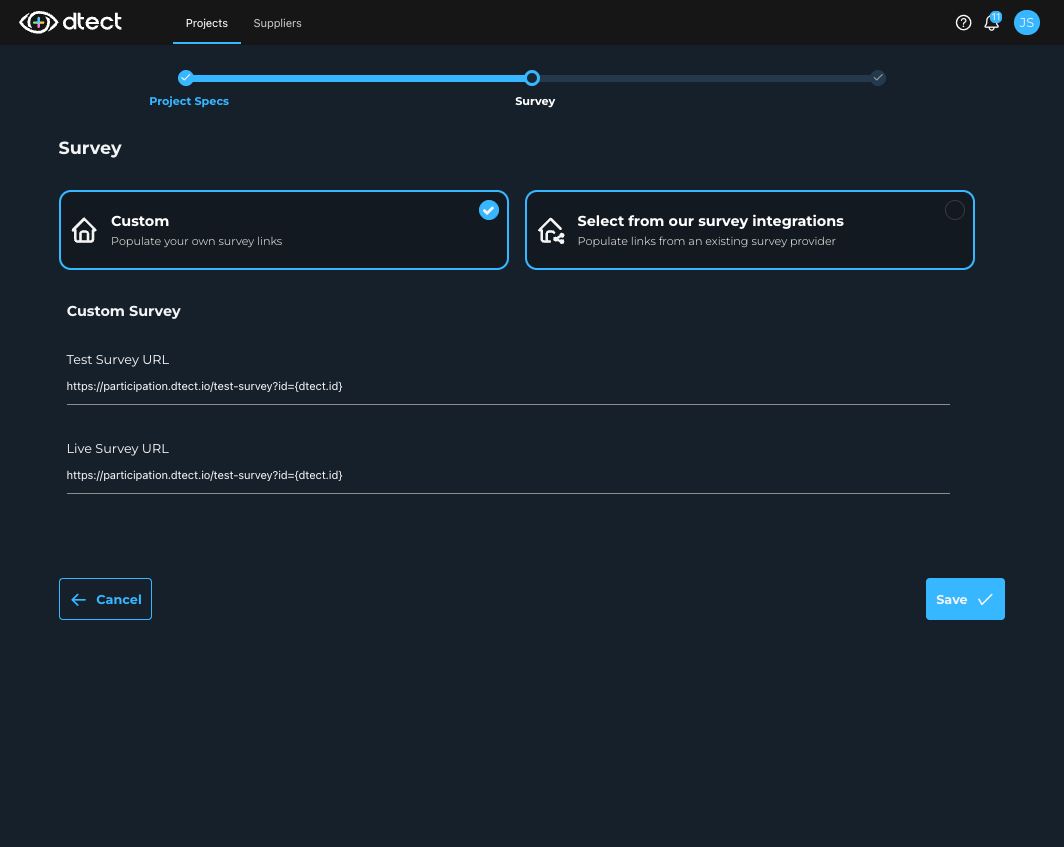Click the home icon on the Custom card

click(x=85, y=230)
